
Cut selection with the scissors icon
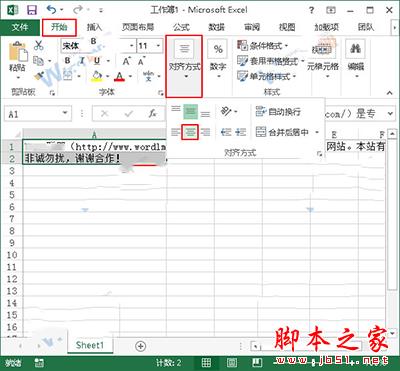coord(39,45)
